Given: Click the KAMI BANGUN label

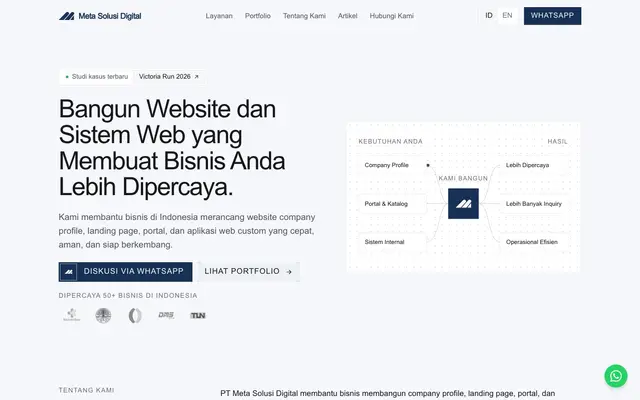Looking at the screenshot, I should click(463, 178).
